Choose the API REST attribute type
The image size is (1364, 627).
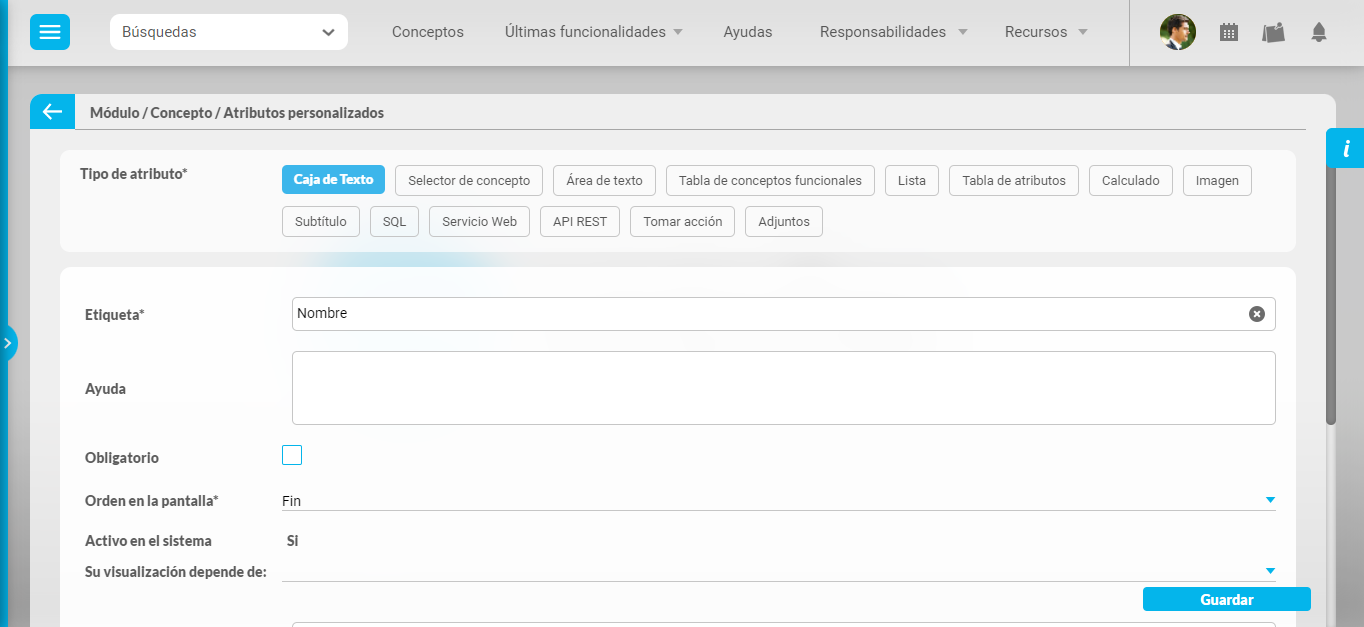[580, 222]
